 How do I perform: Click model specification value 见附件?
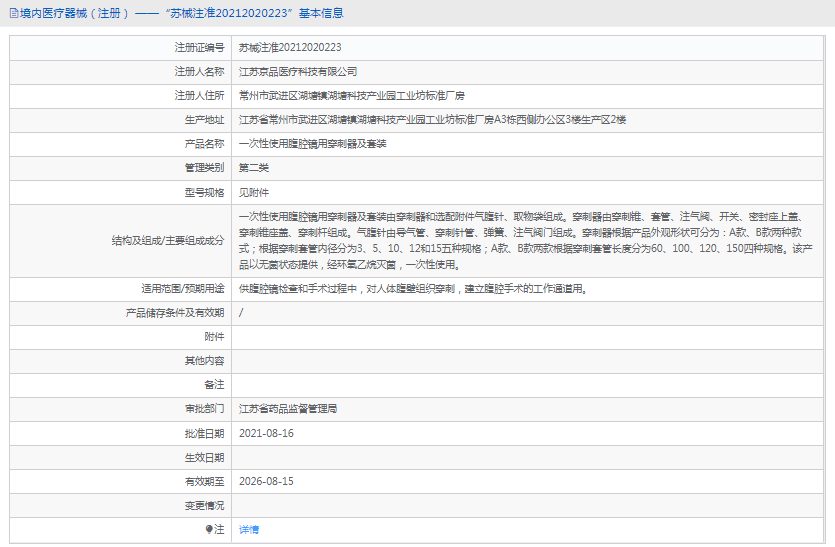253,192
